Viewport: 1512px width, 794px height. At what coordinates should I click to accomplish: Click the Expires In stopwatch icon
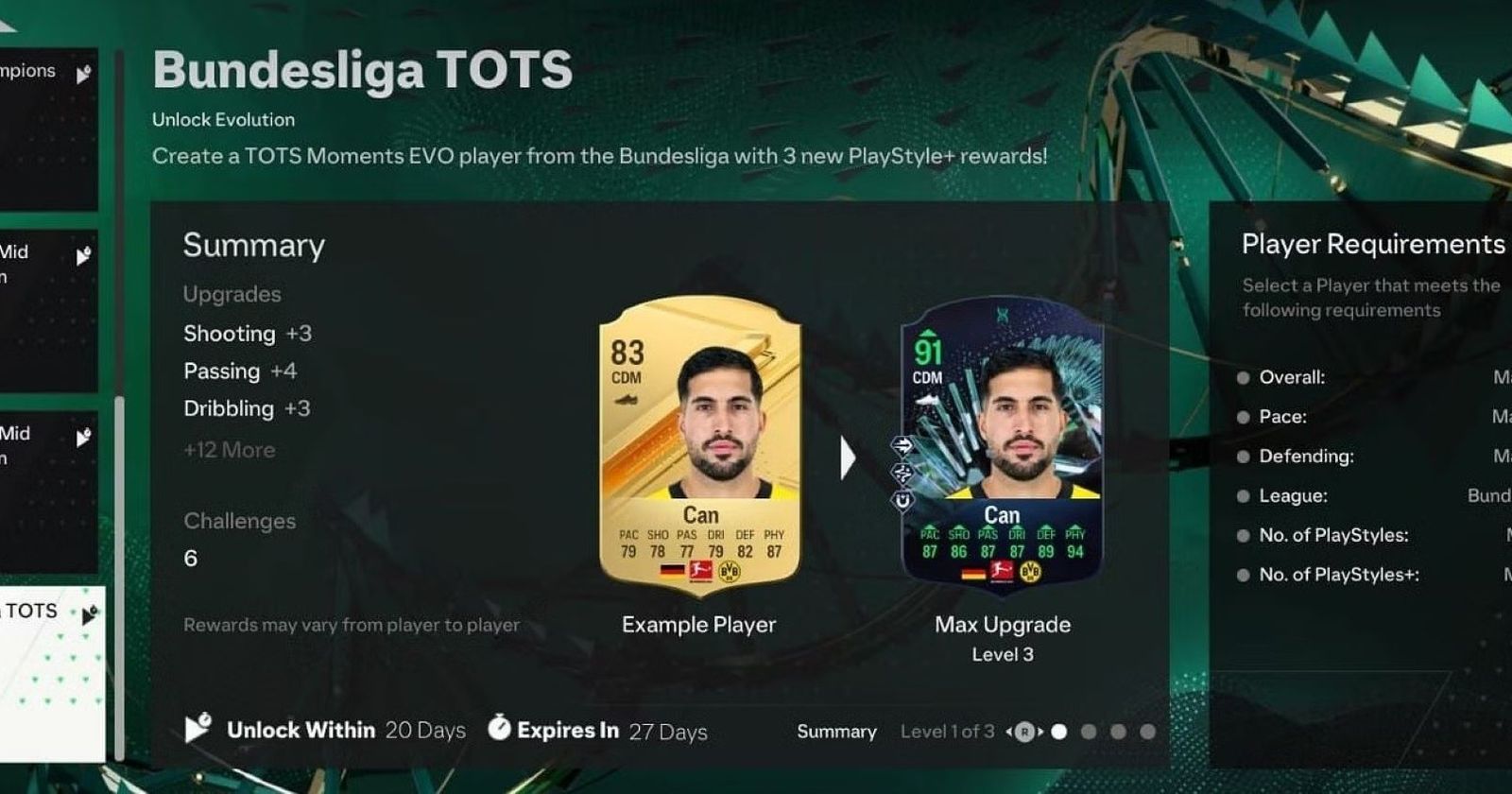pyautogui.click(x=499, y=728)
